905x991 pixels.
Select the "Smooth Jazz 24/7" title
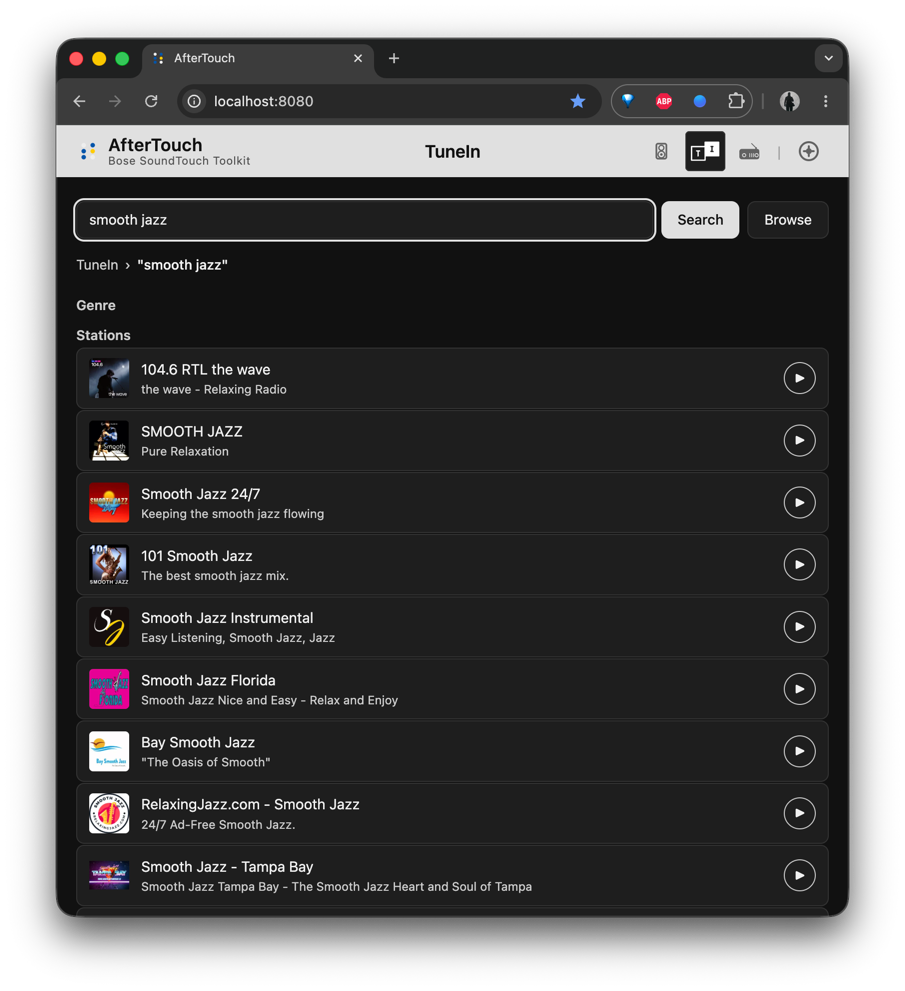200,494
